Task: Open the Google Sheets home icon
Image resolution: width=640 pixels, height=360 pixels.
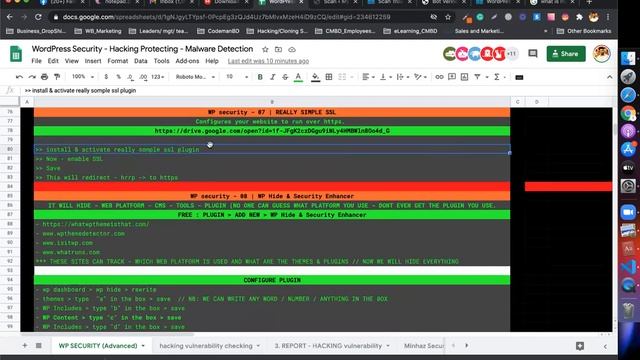Action: click(x=16, y=54)
